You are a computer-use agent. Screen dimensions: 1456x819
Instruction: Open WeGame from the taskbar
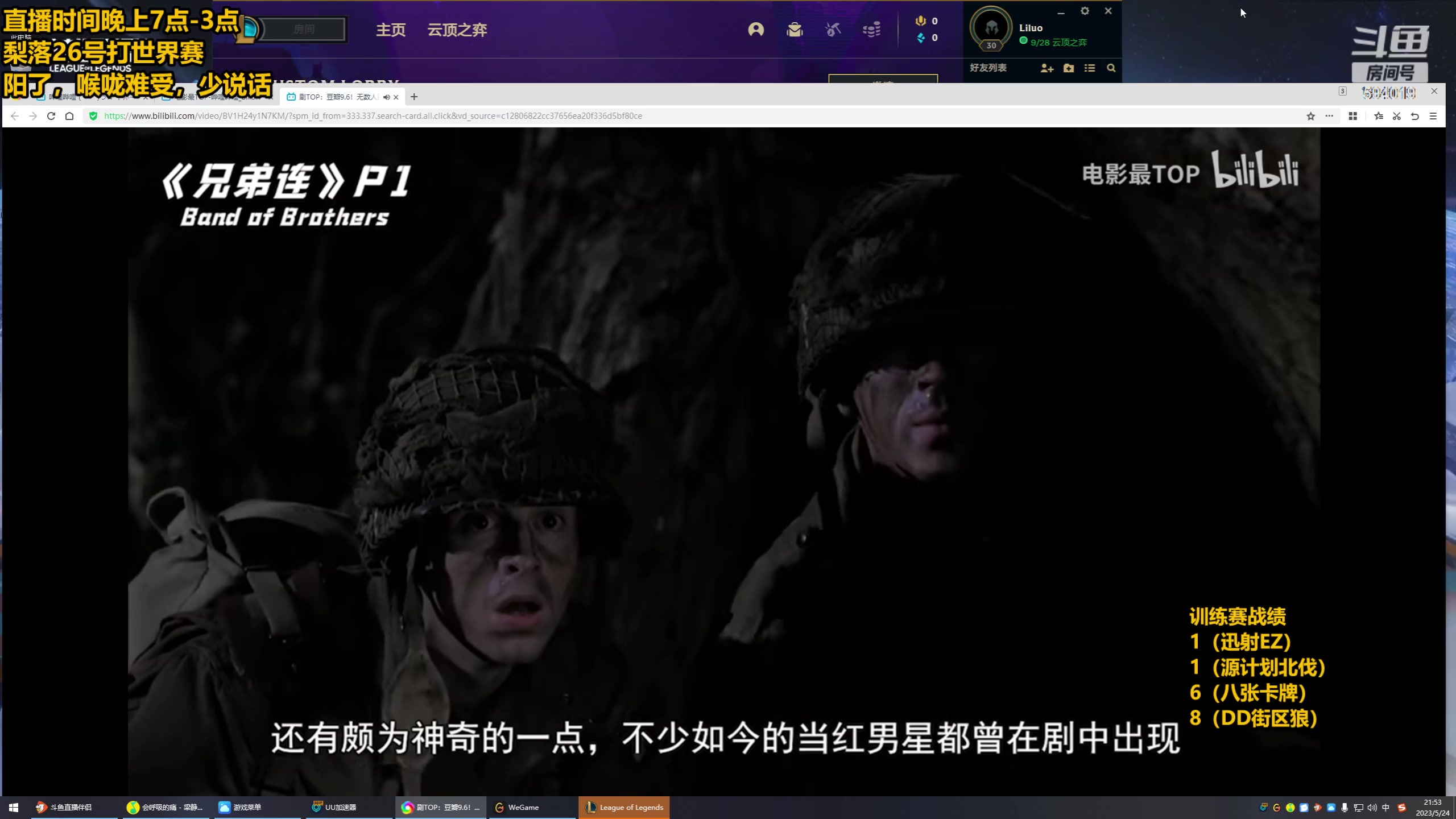(x=532, y=807)
